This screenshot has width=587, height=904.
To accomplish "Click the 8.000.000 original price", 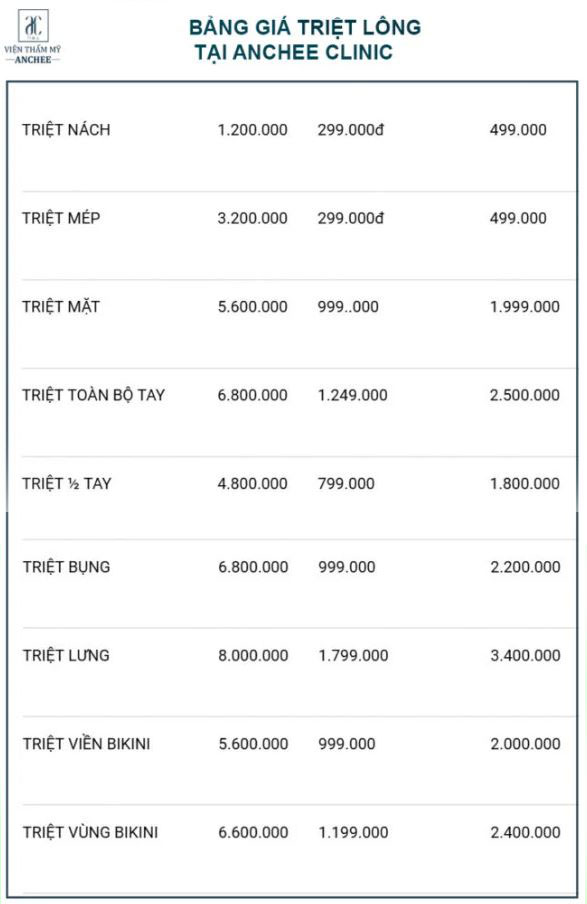I will pos(253,655).
